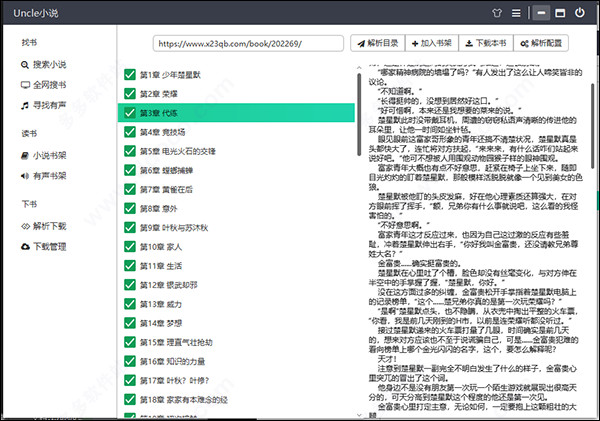This screenshot has width=600, height=421.
Task: Deselect the 第10章 家人 checkbox
Action: (130, 246)
